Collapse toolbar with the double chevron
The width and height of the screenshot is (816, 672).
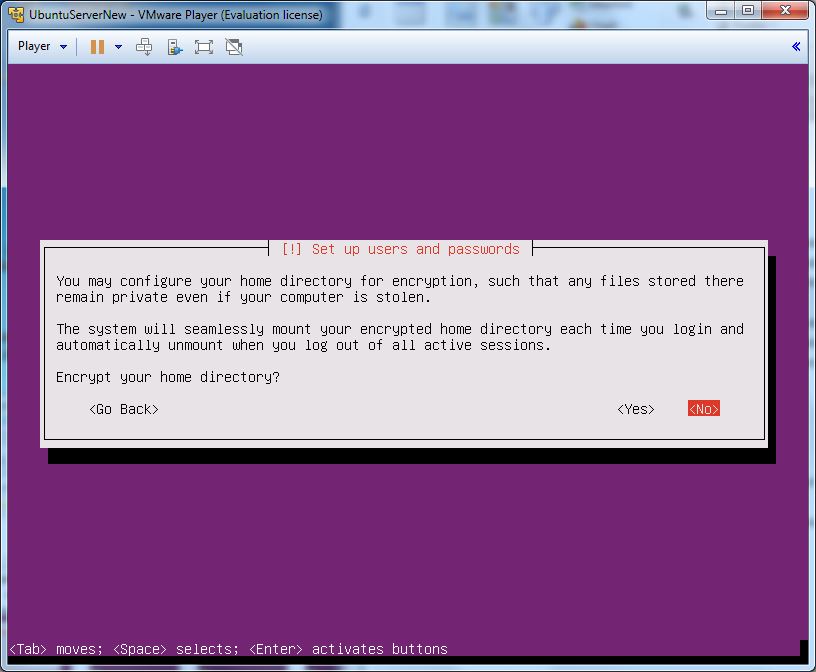[796, 47]
